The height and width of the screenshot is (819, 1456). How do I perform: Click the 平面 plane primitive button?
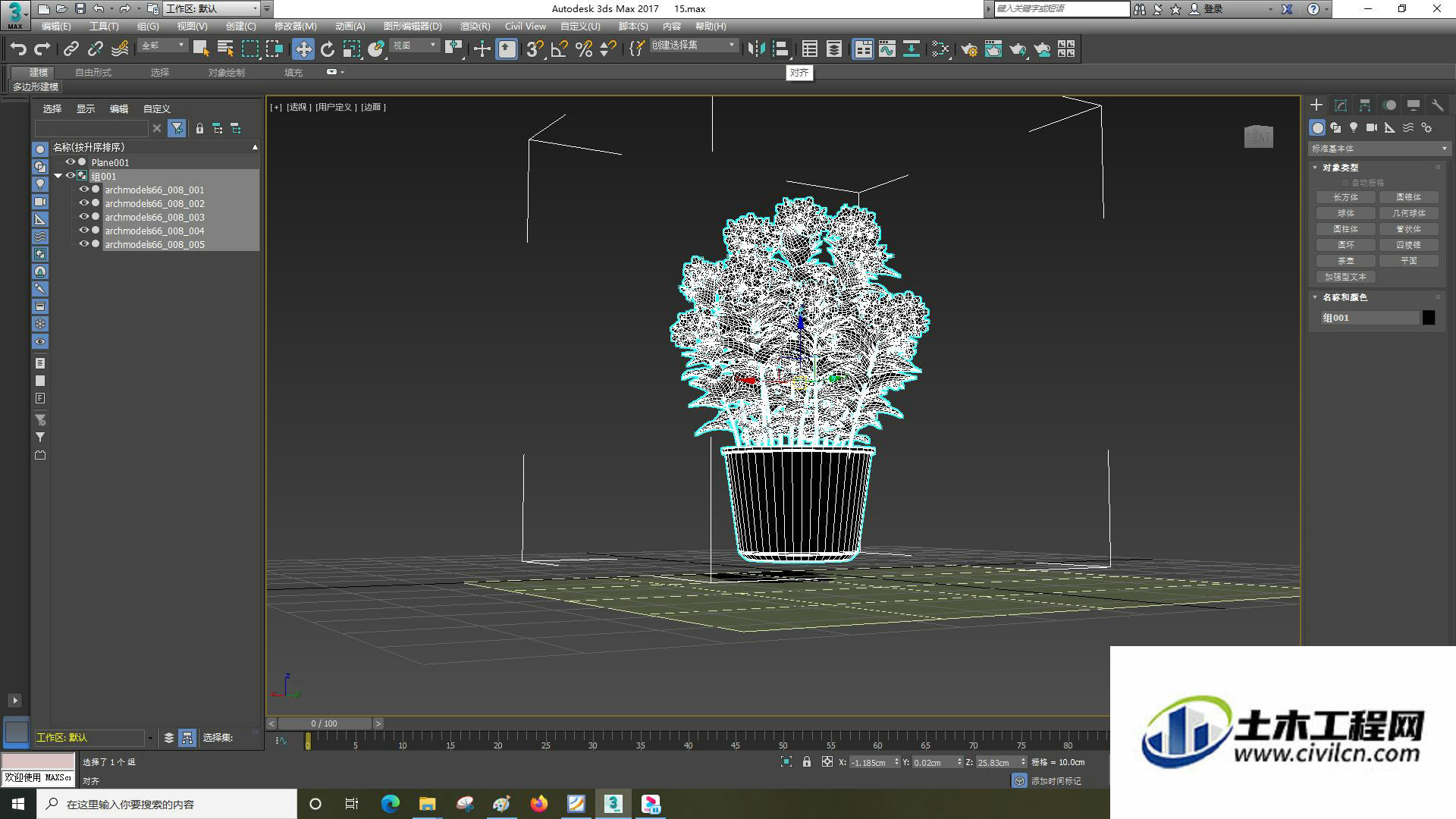point(1408,261)
